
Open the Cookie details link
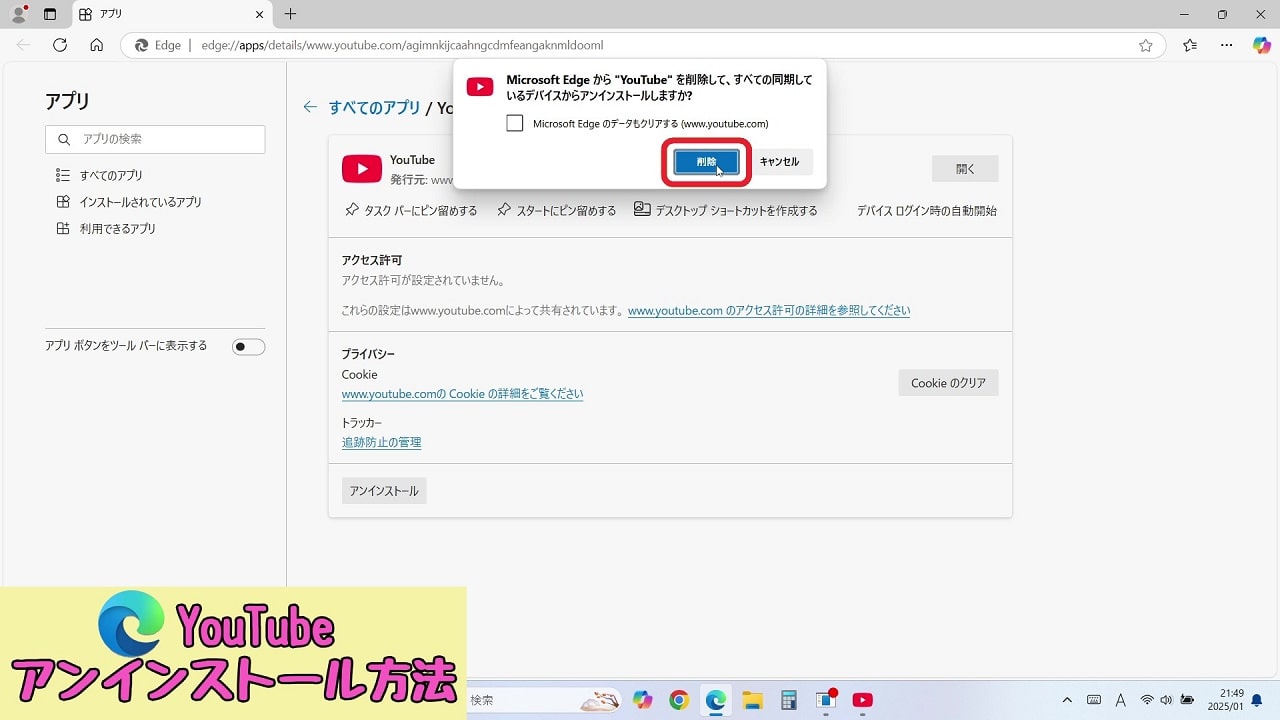click(x=462, y=394)
